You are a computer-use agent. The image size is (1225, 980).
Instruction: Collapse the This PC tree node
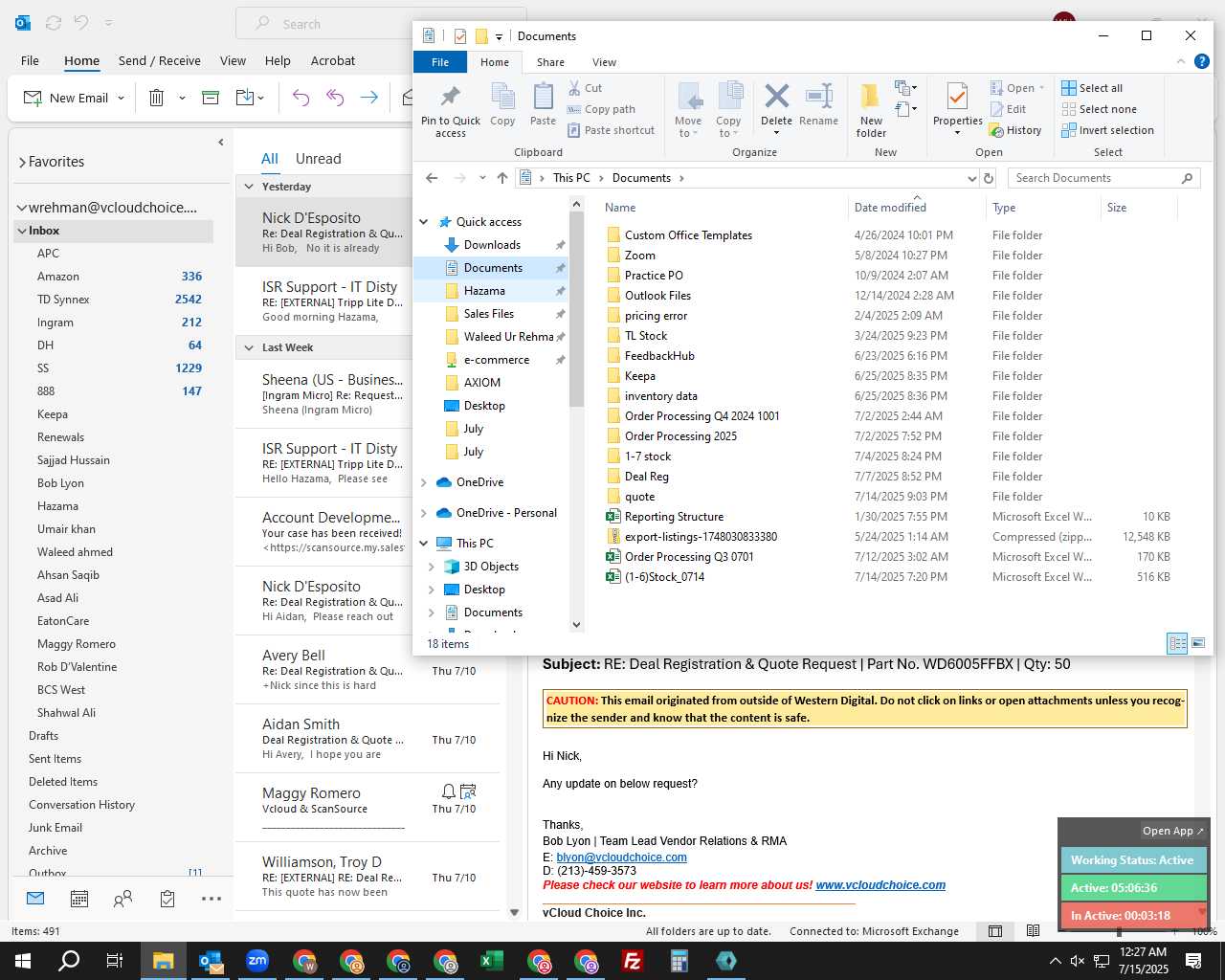point(424,544)
